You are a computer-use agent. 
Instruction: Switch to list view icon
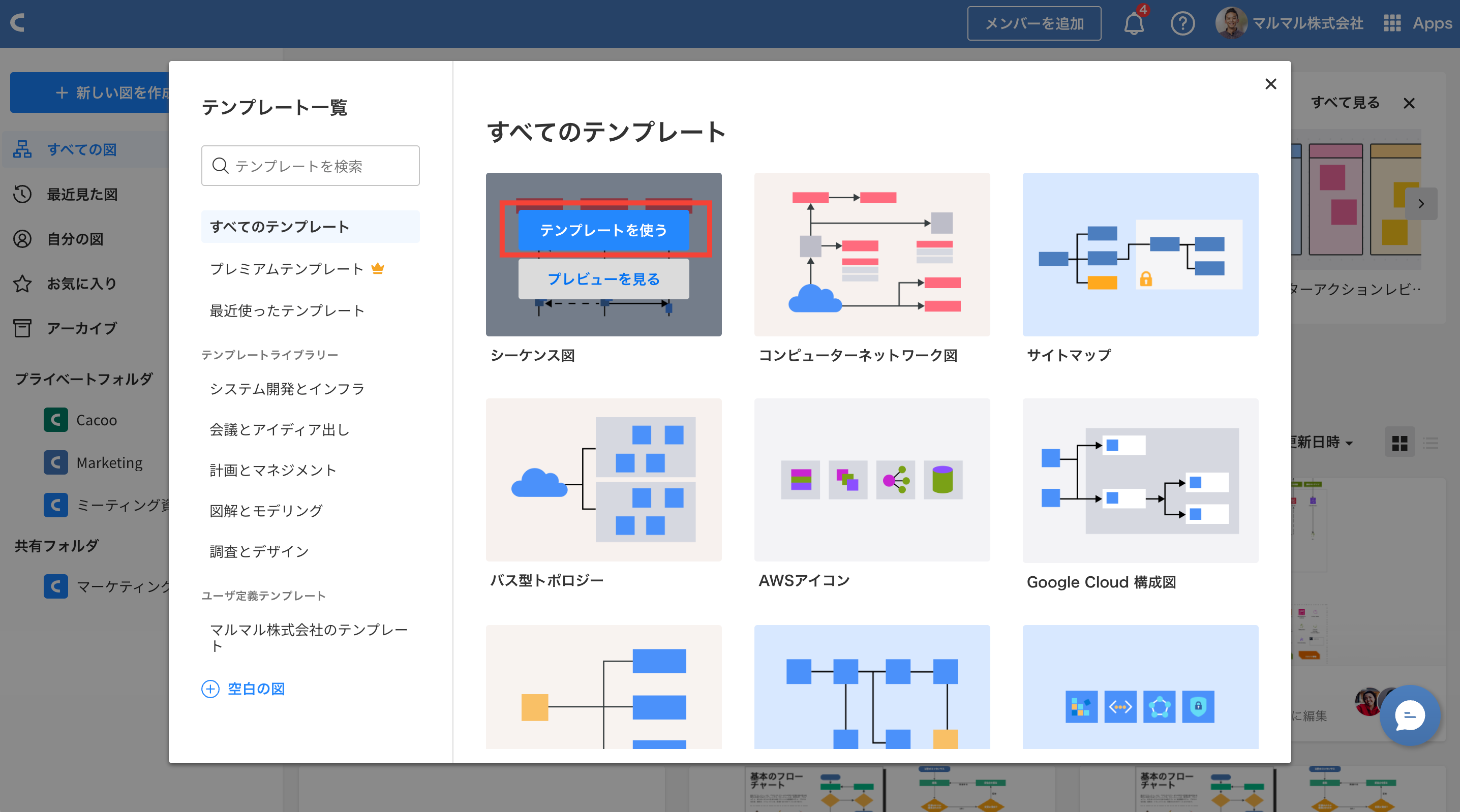(x=1430, y=443)
